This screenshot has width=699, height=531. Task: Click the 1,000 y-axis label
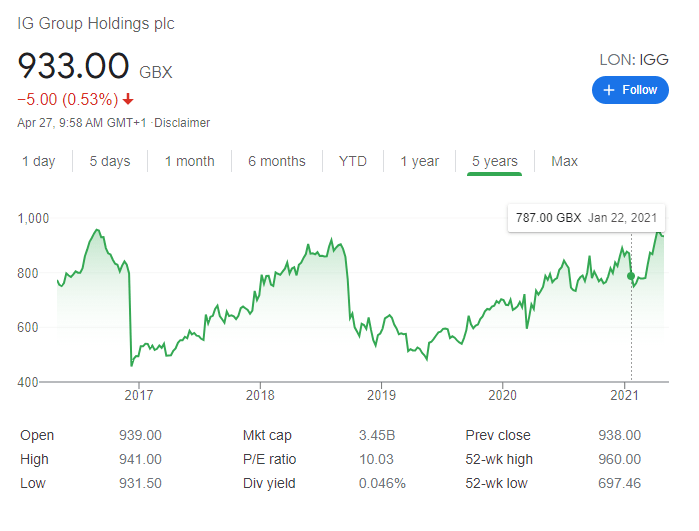pyautogui.click(x=33, y=218)
